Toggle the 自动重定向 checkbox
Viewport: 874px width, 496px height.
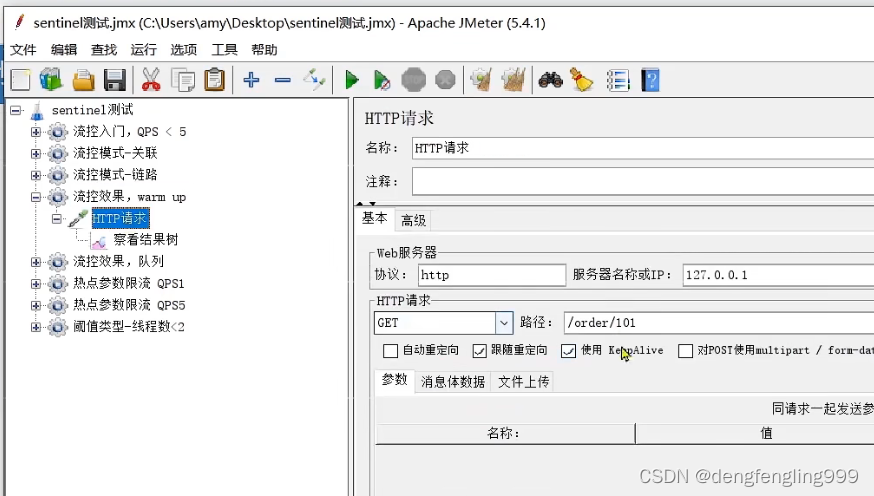(390, 351)
